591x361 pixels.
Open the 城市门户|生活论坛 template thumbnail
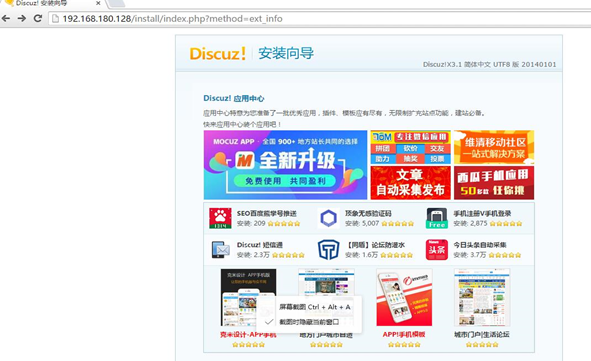coord(482,297)
